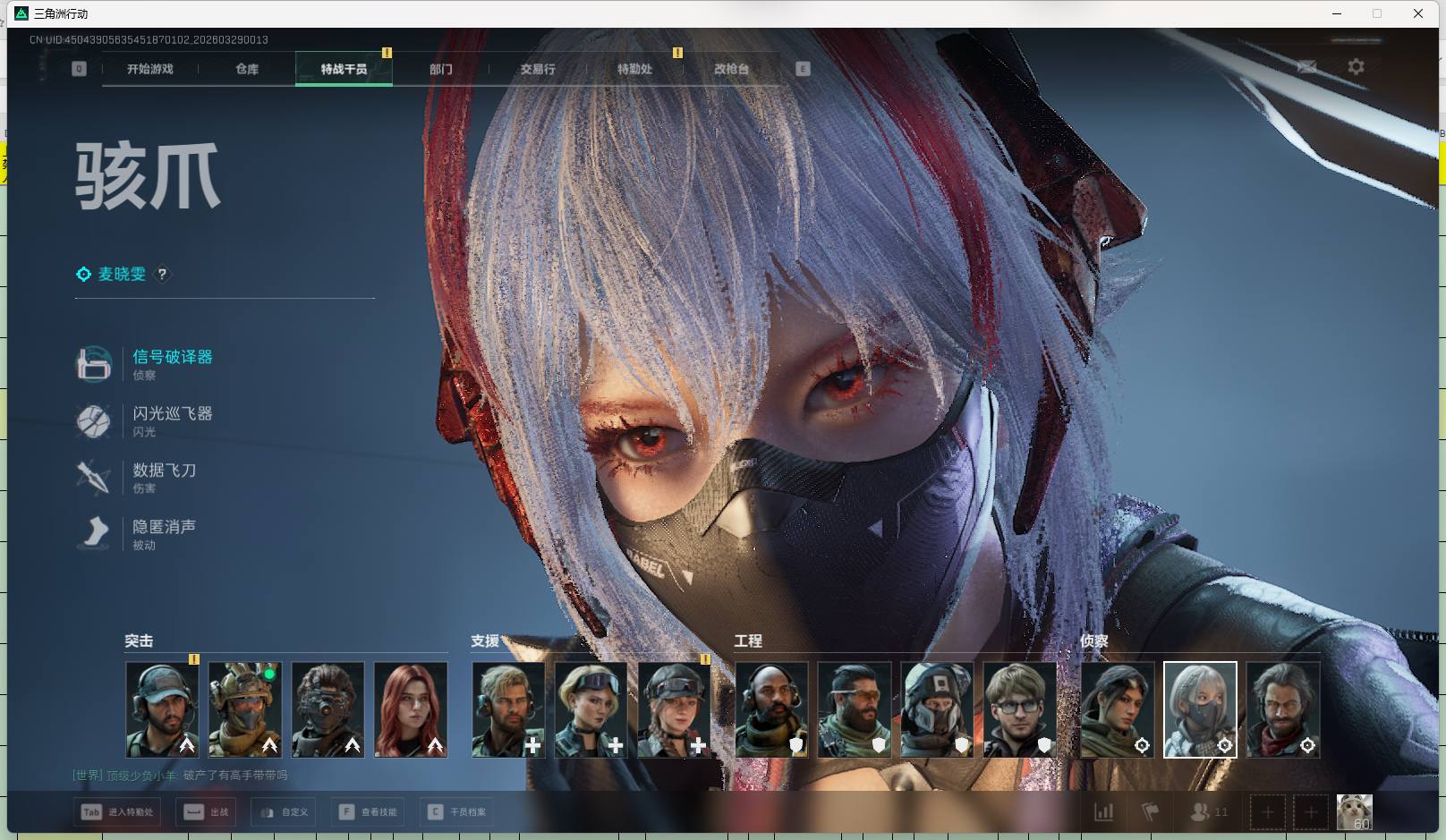Switch to the 部门 tab
The image size is (1446, 840).
pyautogui.click(x=441, y=69)
